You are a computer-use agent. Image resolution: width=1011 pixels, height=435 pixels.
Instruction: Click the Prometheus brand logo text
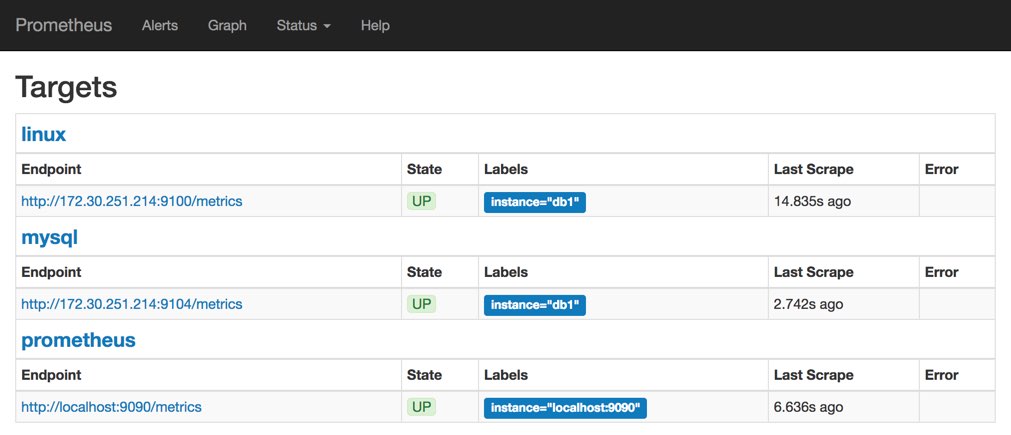click(64, 25)
